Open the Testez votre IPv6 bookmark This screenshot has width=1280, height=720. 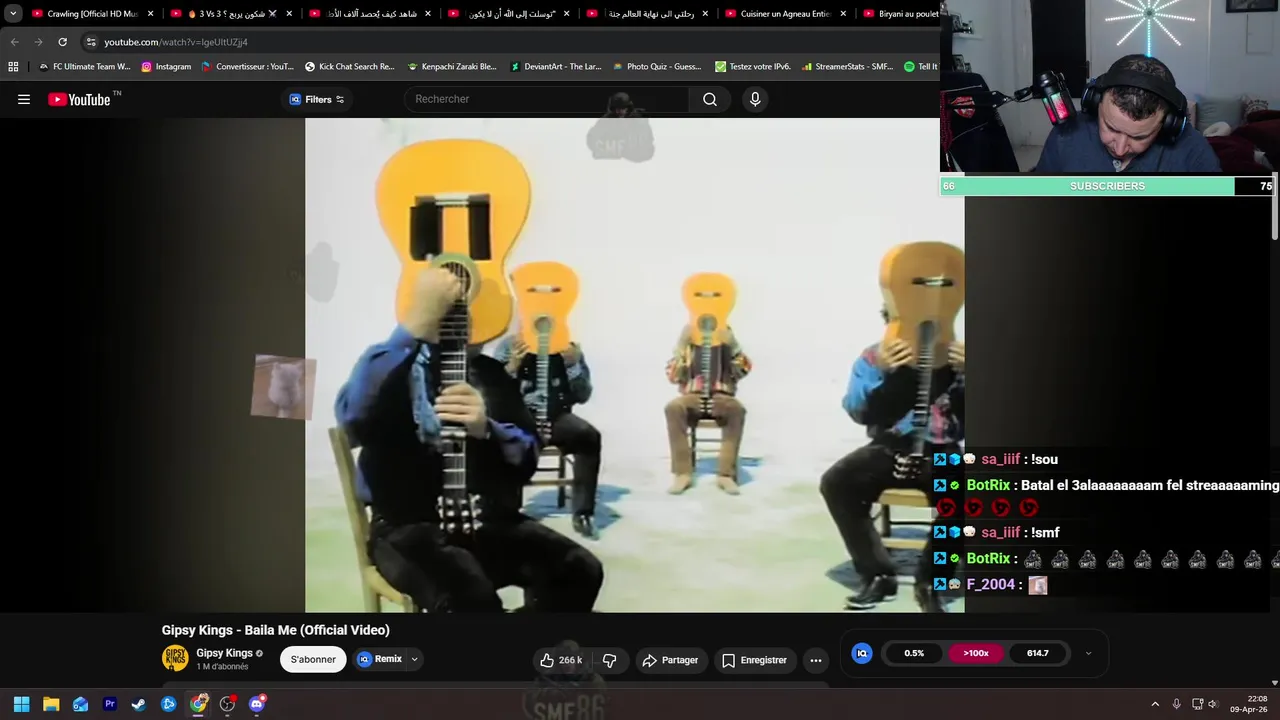click(753, 67)
